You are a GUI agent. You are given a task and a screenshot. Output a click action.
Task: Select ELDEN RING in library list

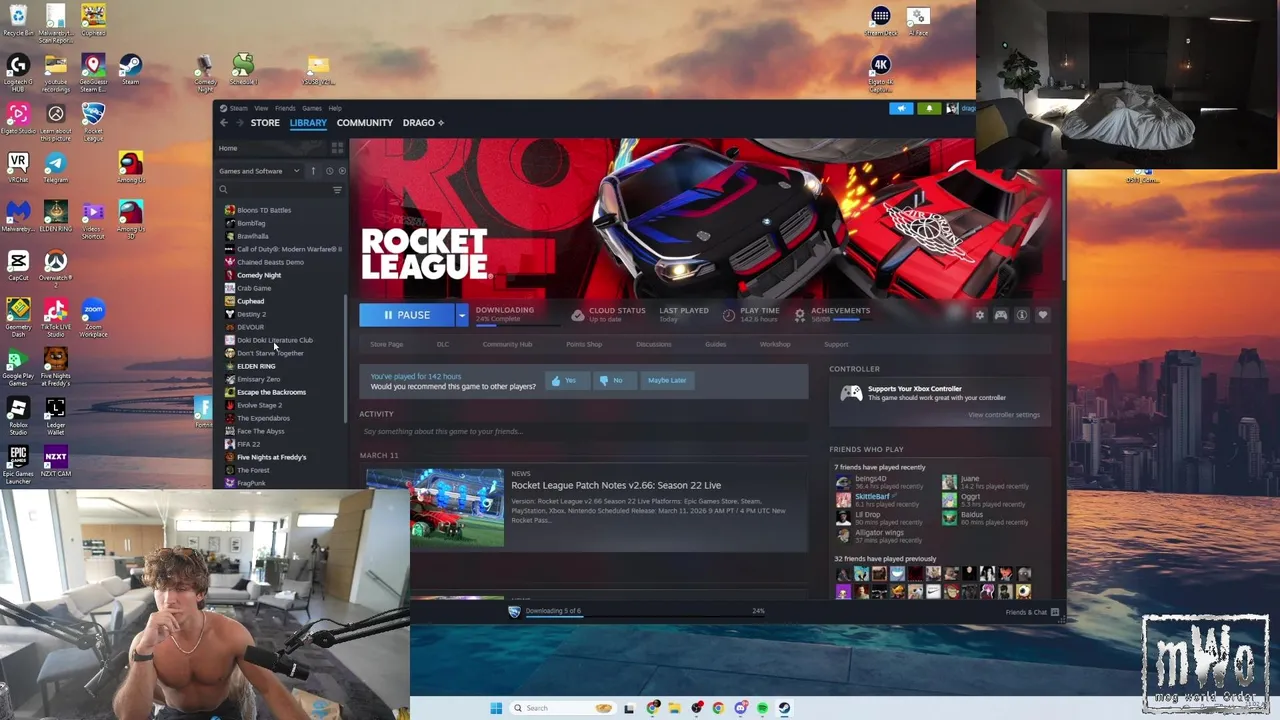[256, 366]
